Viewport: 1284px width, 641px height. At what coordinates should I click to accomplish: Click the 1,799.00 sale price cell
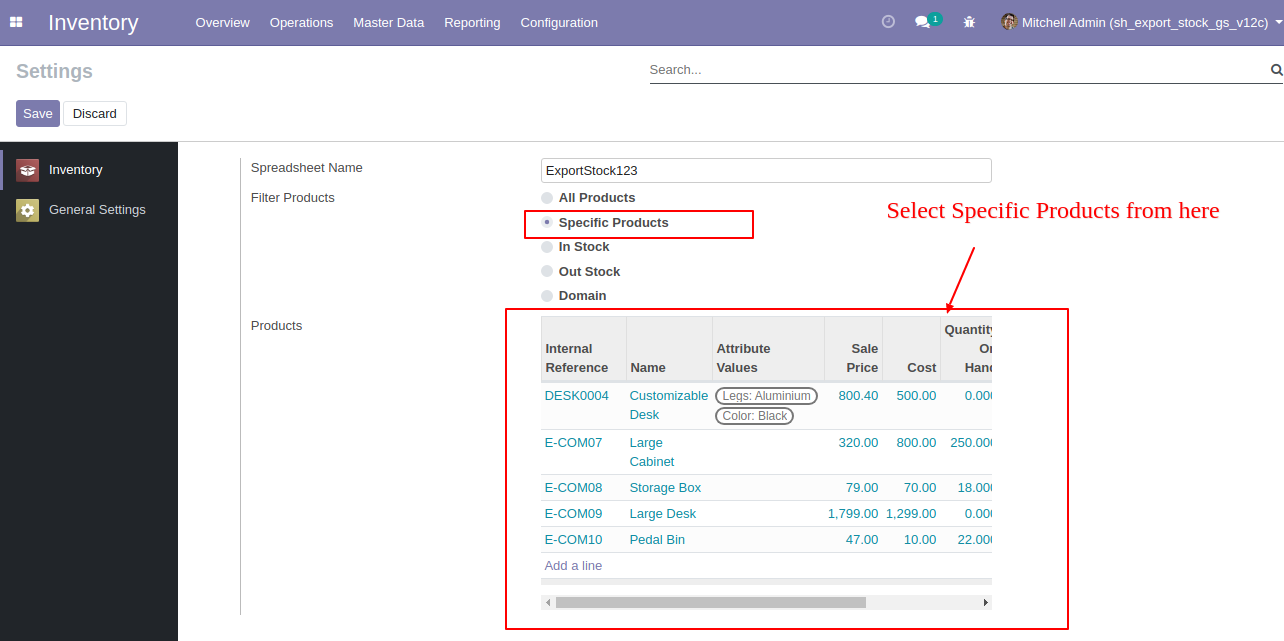coord(853,514)
